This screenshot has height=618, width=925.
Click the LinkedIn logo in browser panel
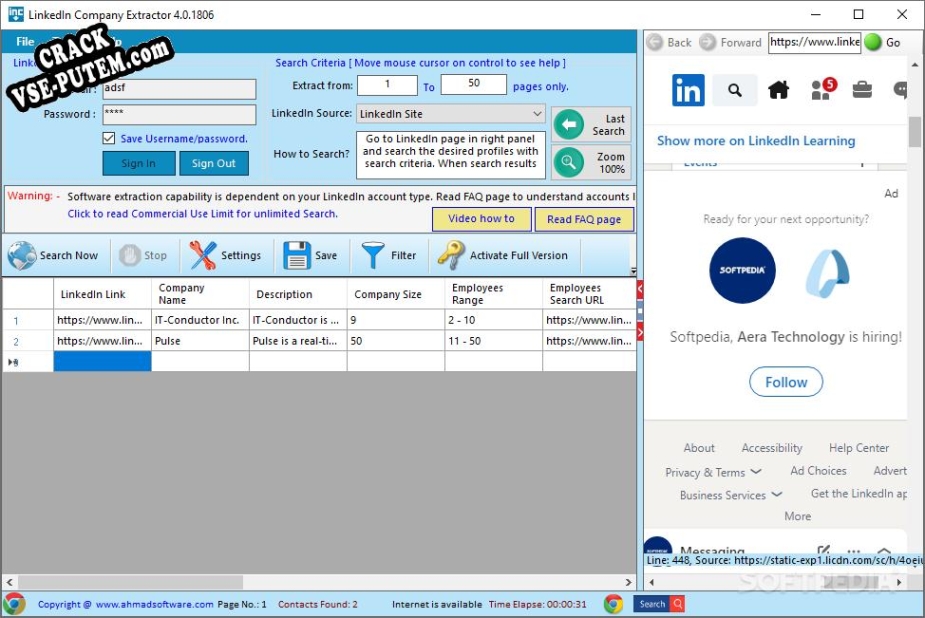click(x=688, y=90)
